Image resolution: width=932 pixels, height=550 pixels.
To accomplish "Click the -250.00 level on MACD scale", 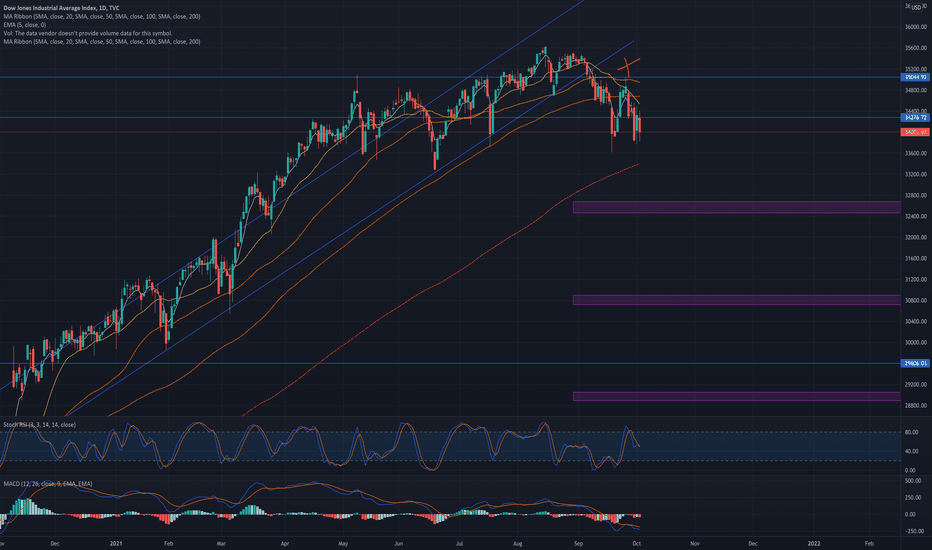I will point(913,532).
